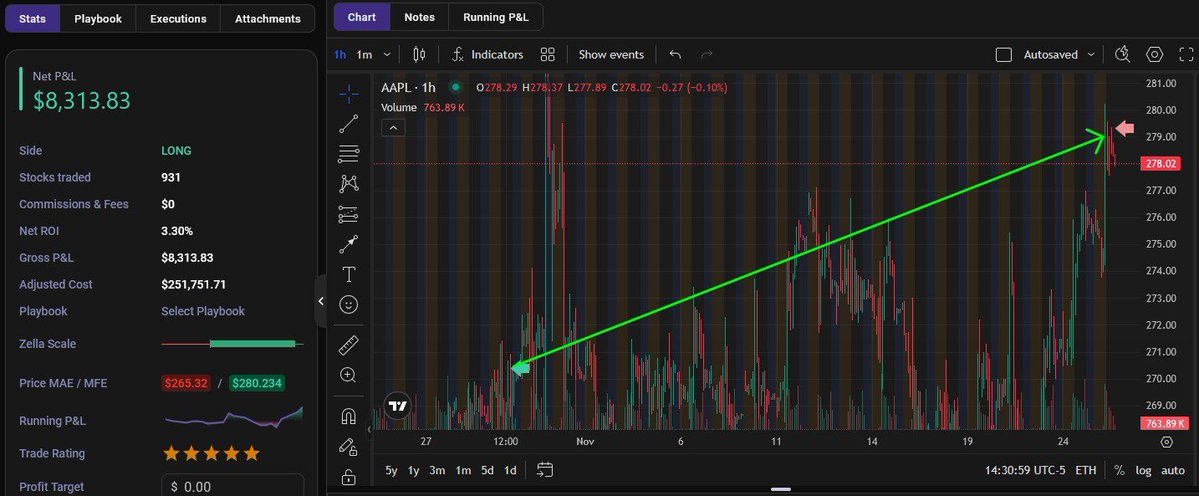Select the Chart tab

(x=362, y=17)
